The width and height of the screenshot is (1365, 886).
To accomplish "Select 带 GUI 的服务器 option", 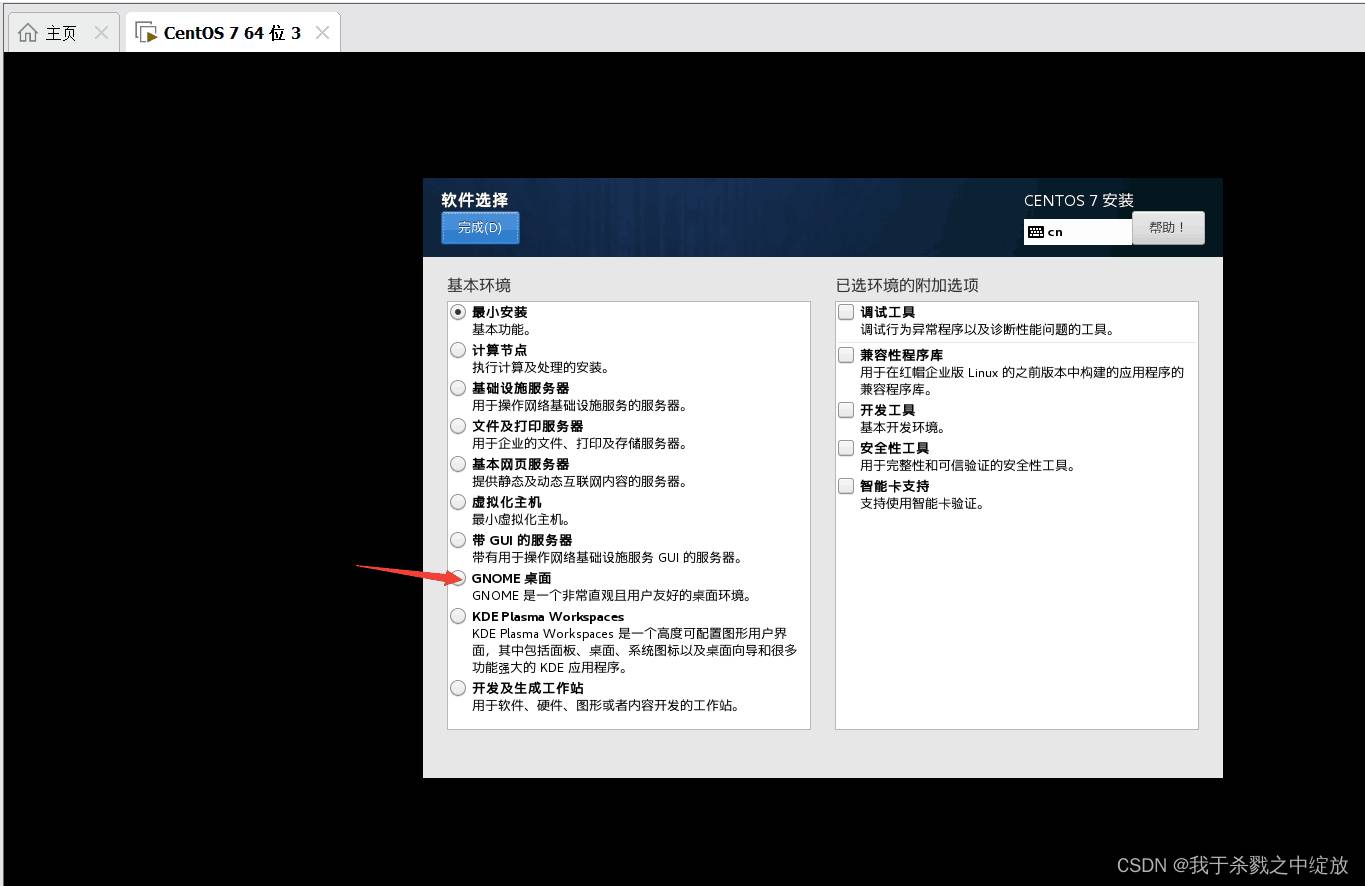I will pyautogui.click(x=458, y=540).
